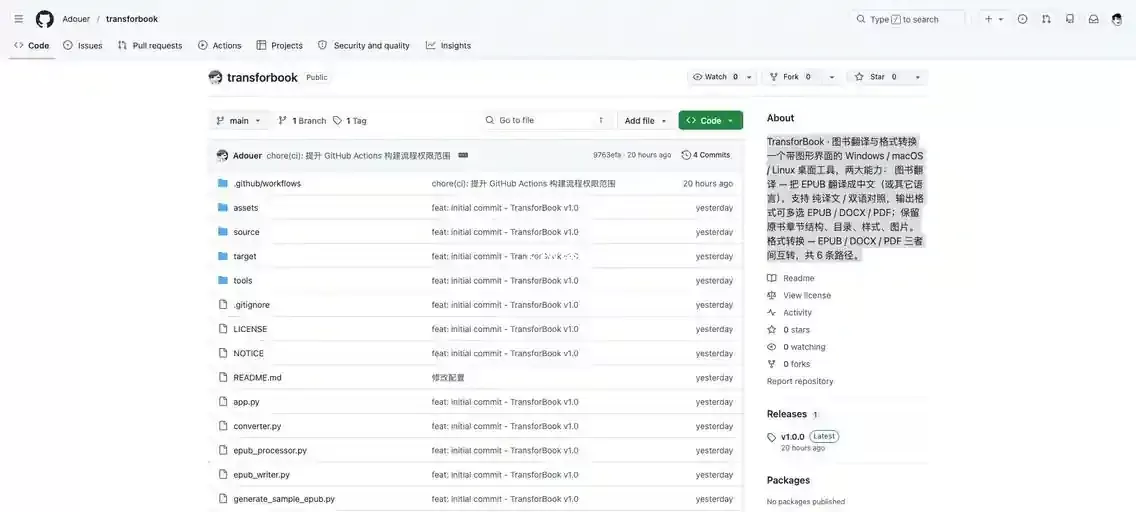Open the notifications inbox icon

coord(1093,19)
